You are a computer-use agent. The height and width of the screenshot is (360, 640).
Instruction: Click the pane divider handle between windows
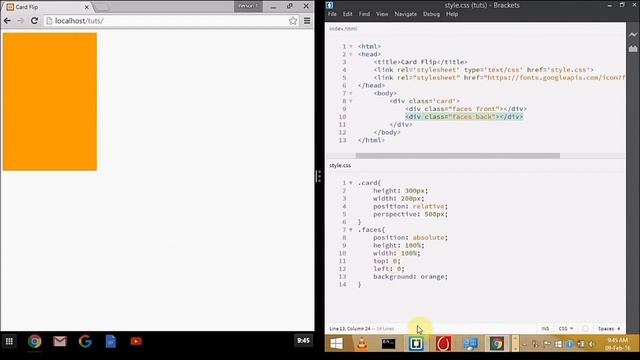click(x=318, y=176)
